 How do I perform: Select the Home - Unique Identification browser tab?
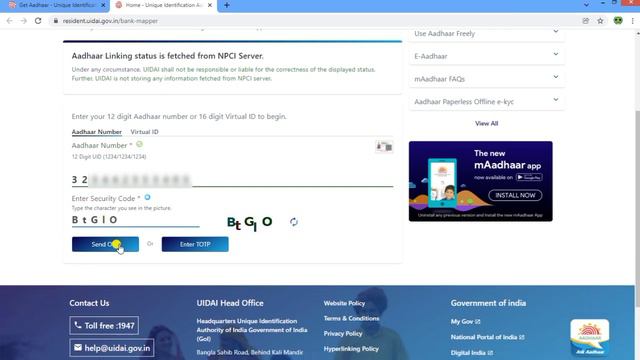point(163,5)
